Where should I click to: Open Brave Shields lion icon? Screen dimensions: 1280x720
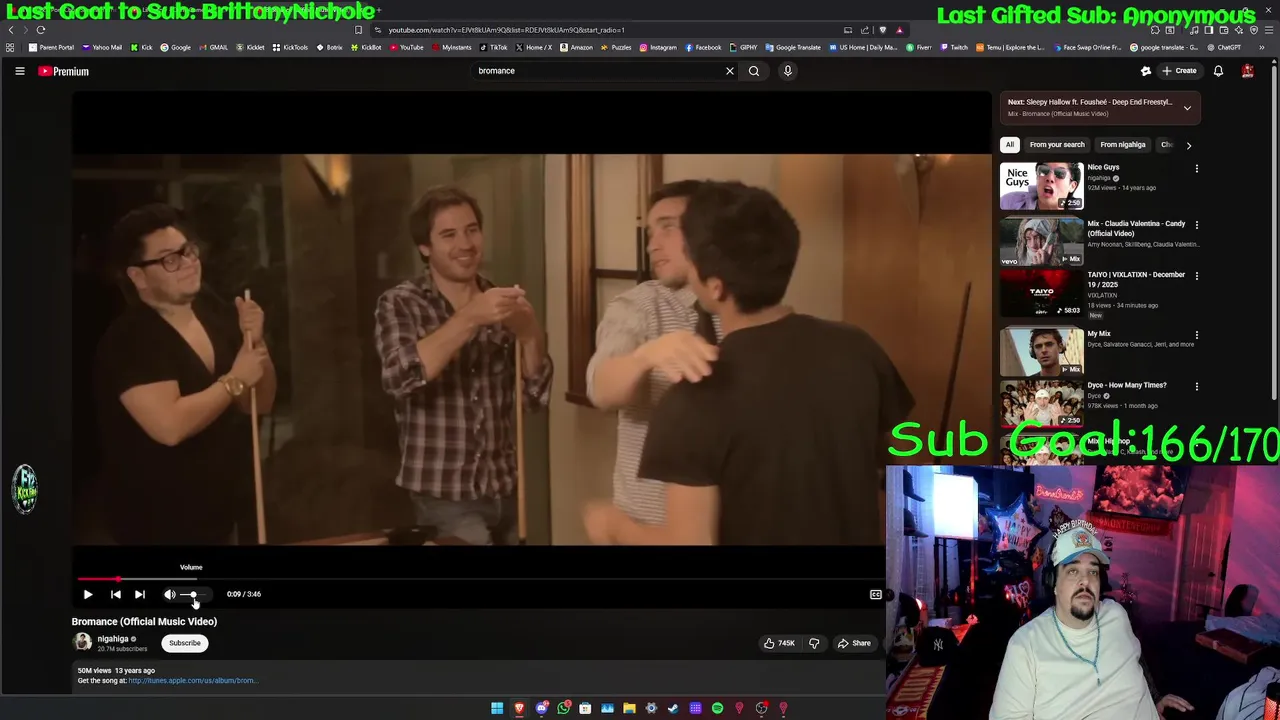tap(883, 30)
